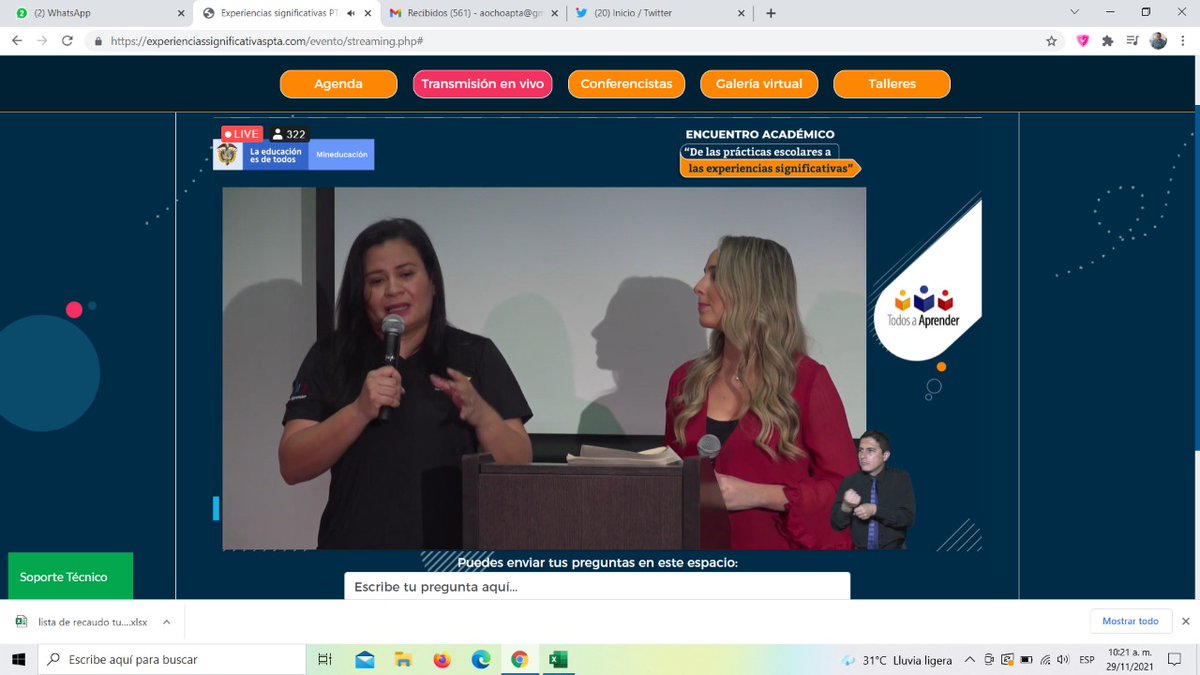Click the Windows search box
Screen dimensions: 1200x675
point(172,659)
